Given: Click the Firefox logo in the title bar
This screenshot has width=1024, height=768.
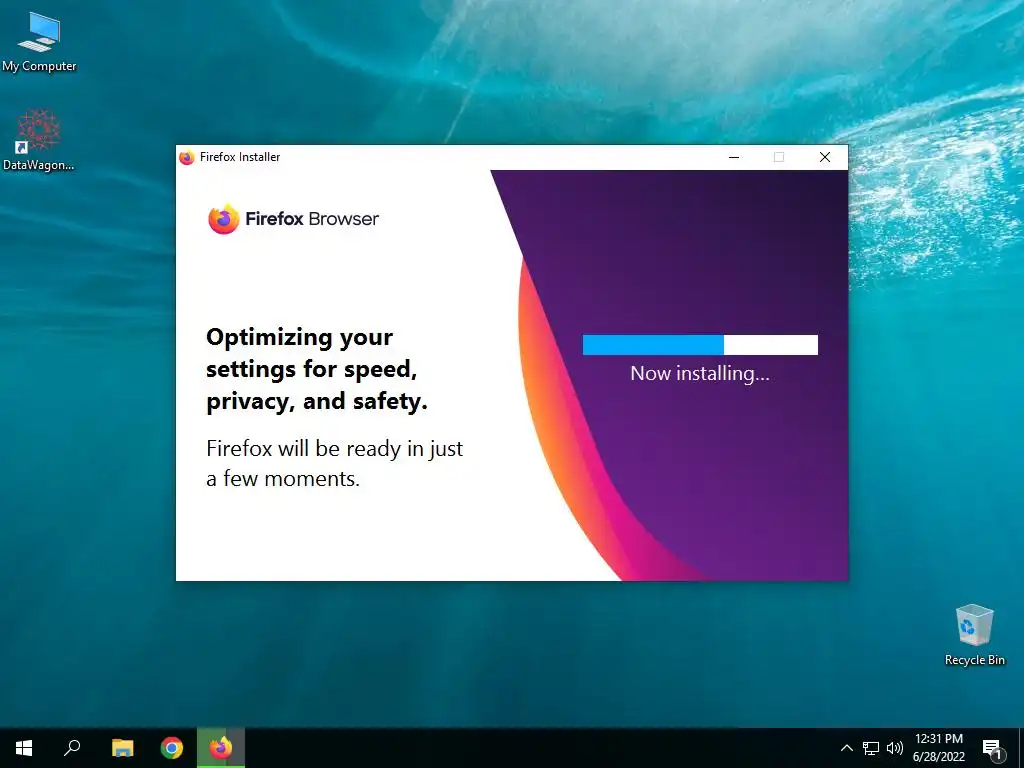Looking at the screenshot, I should 187,157.
